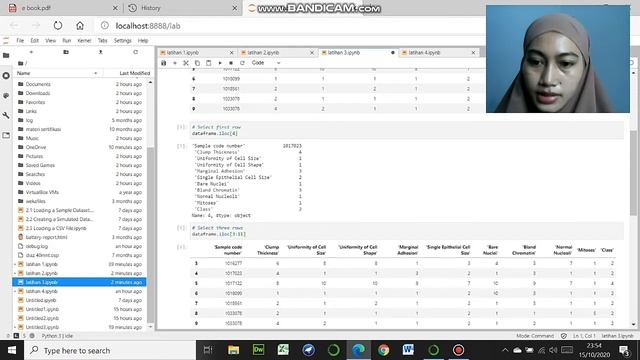640x360 pixels.
Task: Click the Windows Start button
Action: [12, 350]
